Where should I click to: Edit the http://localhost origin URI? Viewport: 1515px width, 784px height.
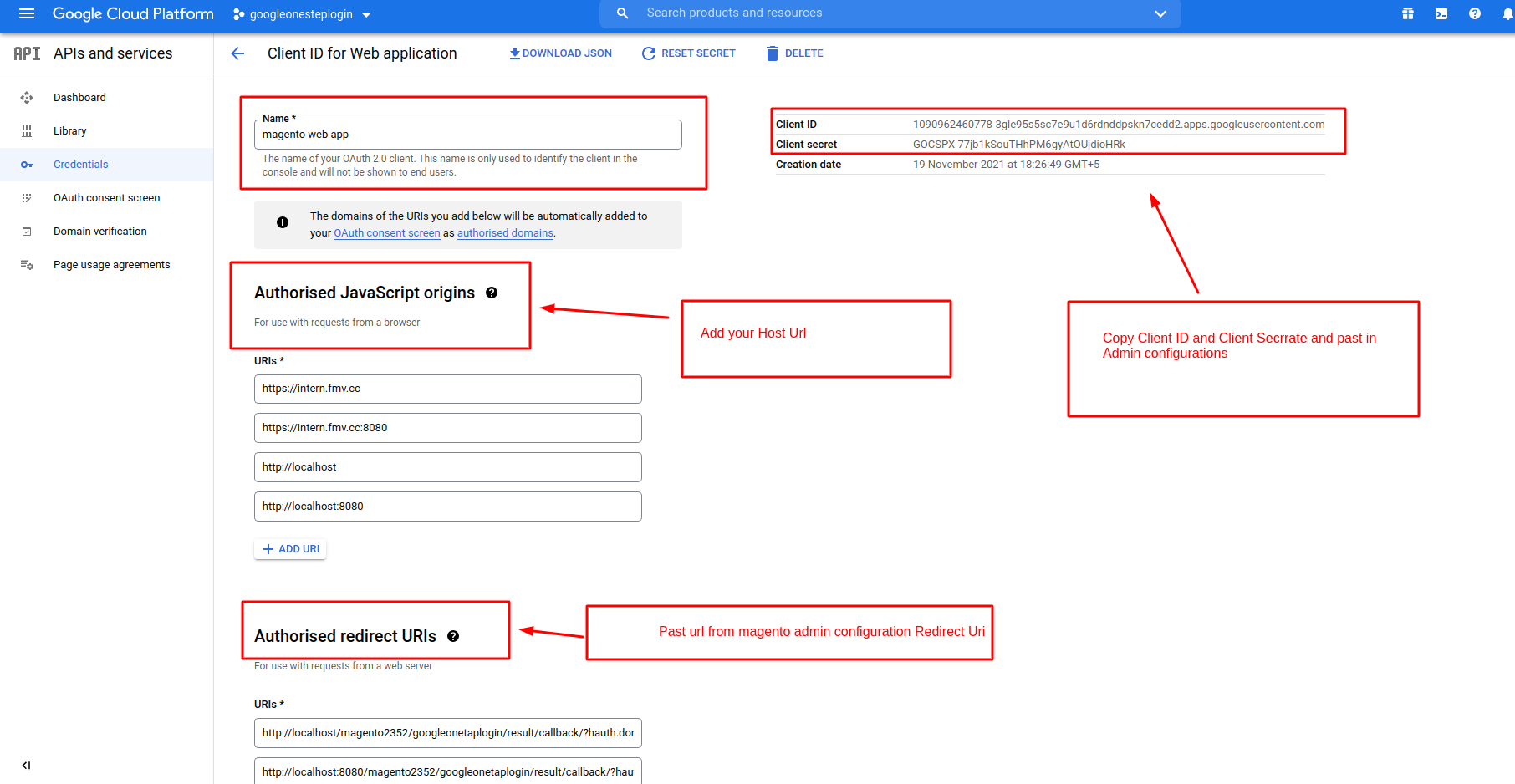[448, 467]
